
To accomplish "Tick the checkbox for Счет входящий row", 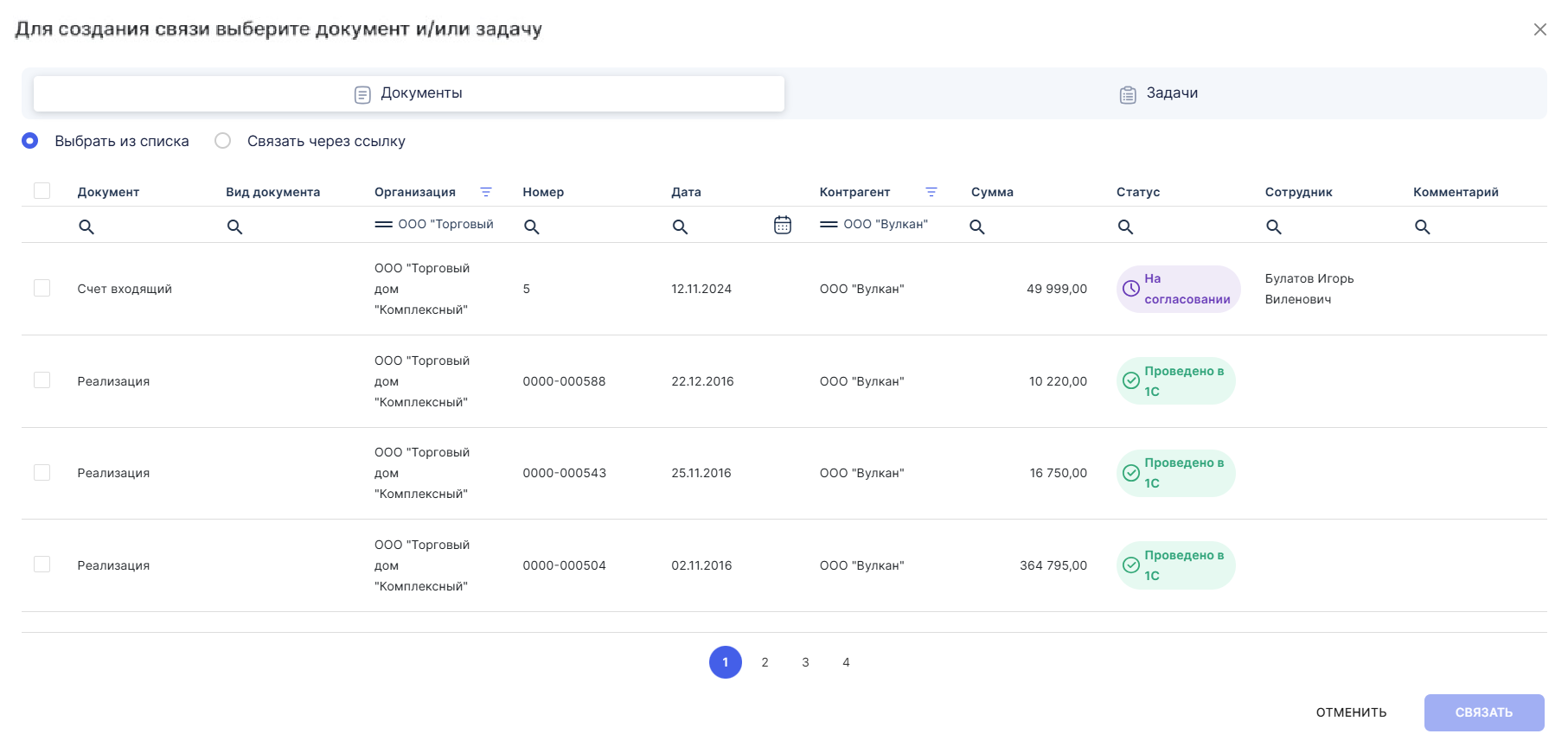I will point(42,288).
